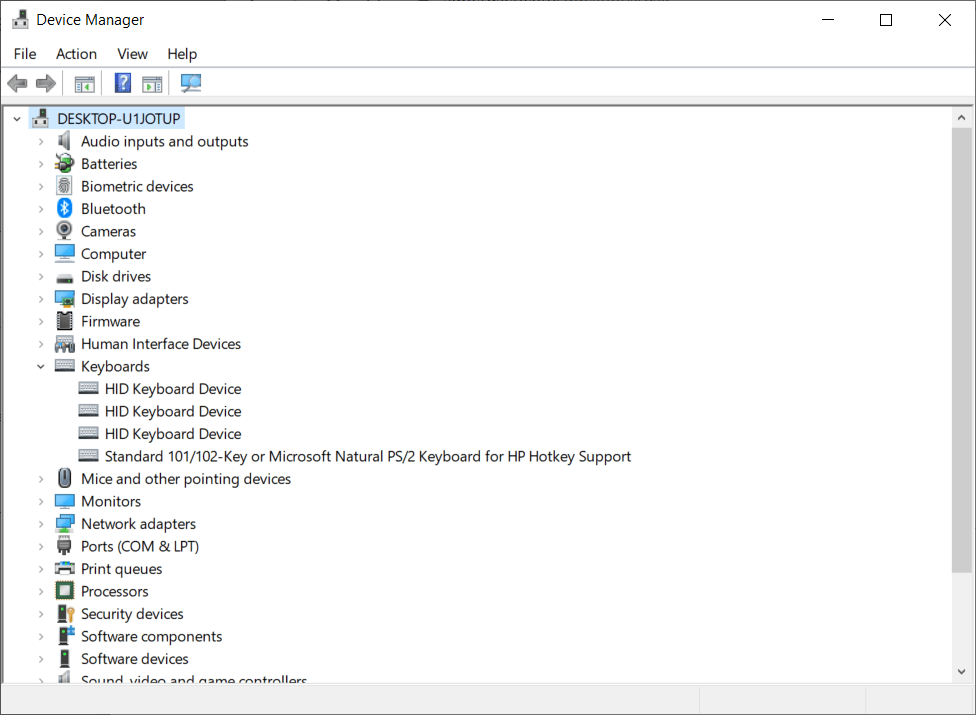Select Standard 101/102-Key PS/2 Keyboard entry
Viewport: 976px width, 715px height.
pos(368,456)
